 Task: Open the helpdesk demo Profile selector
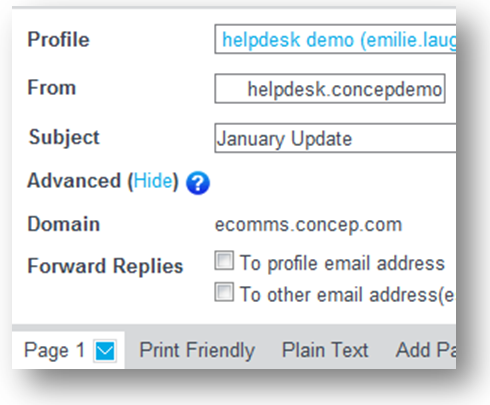pyautogui.click(x=335, y=39)
